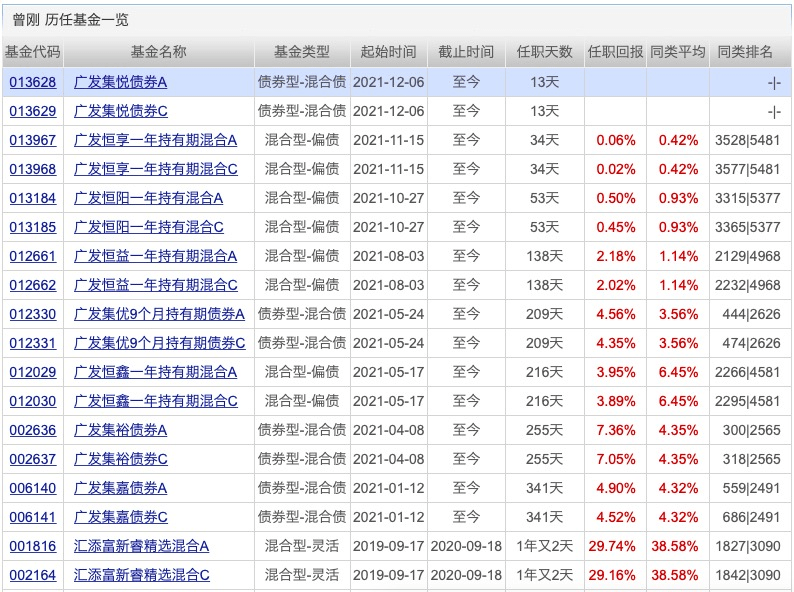Screen dimensions: 794x592
Task: Open 广发集嘉债券C fund link
Action: (x=121, y=517)
